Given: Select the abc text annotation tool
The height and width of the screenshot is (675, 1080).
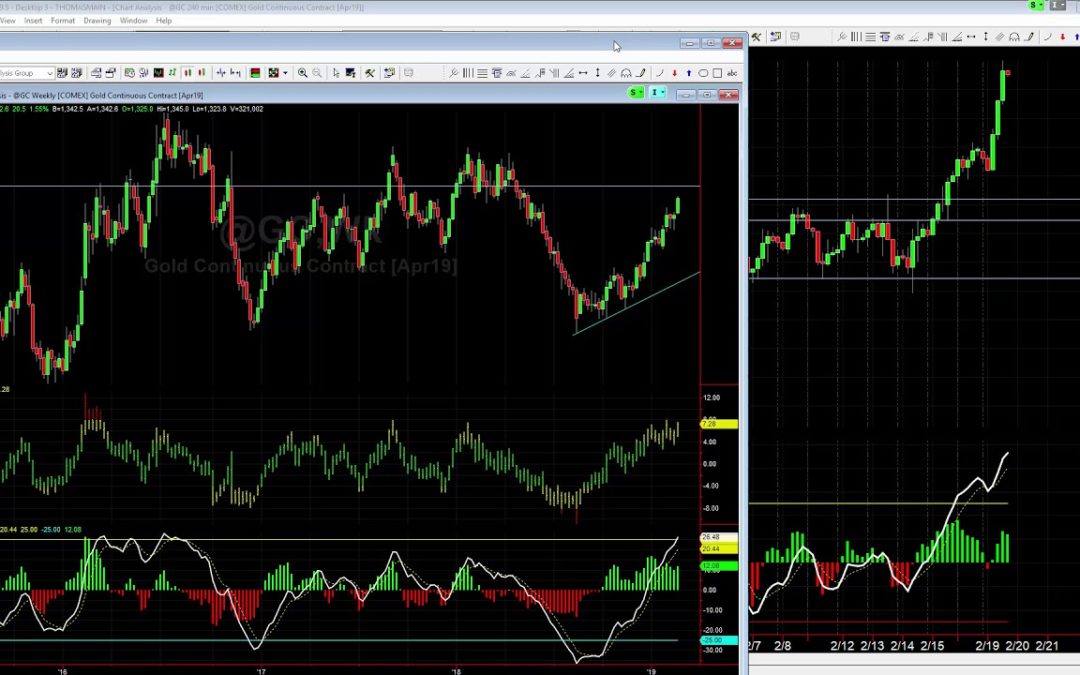Looking at the screenshot, I should point(733,73).
